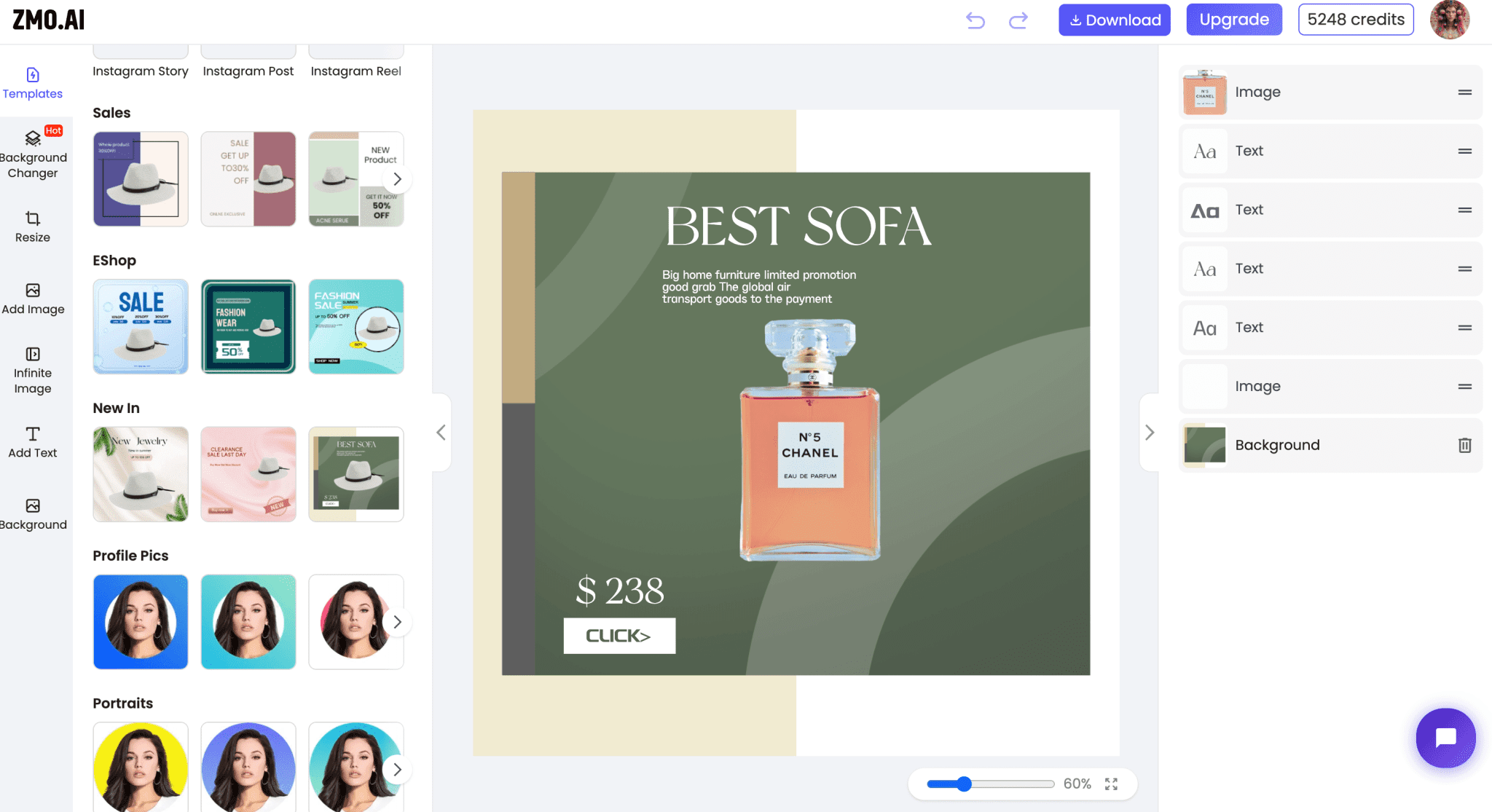Screen dimensions: 1492x812
Task: Click the fit-to-screen zoom icon
Action: (1111, 784)
